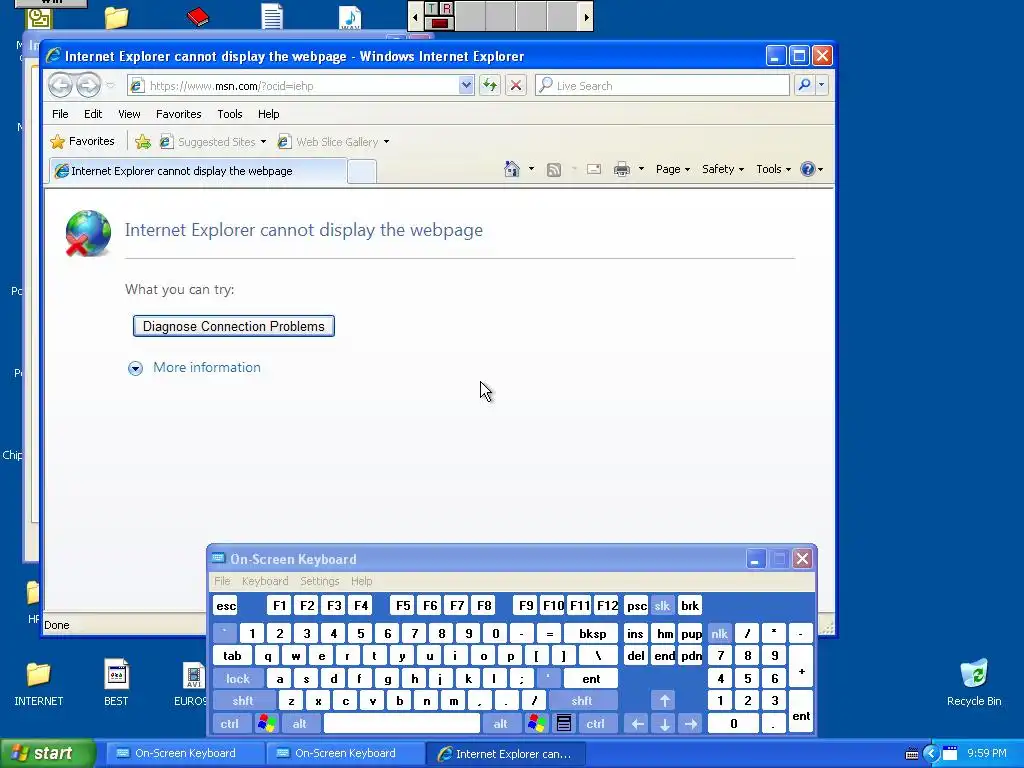Open the address bar URL history dropdown
1024x768 pixels.
pos(466,85)
